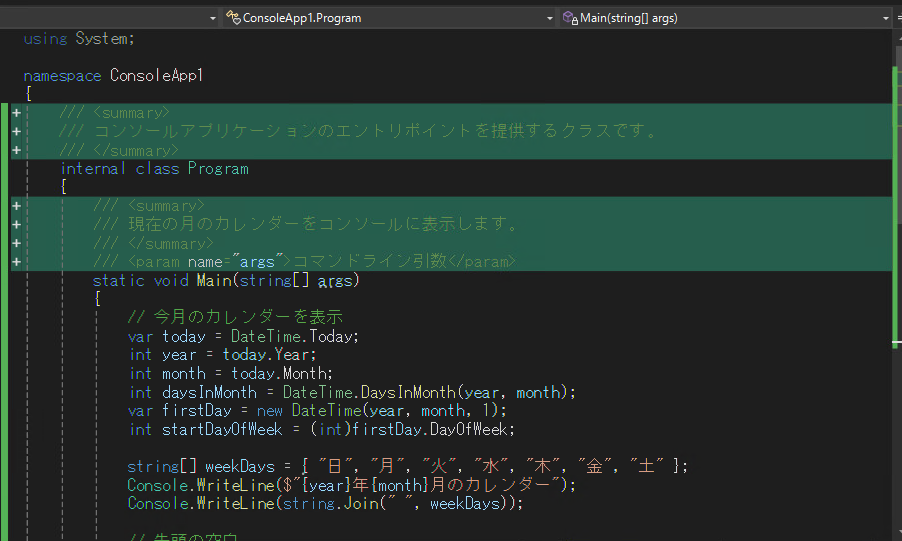Click the green change bar in the left margin
This screenshot has width=902, height=541.
(5, 320)
